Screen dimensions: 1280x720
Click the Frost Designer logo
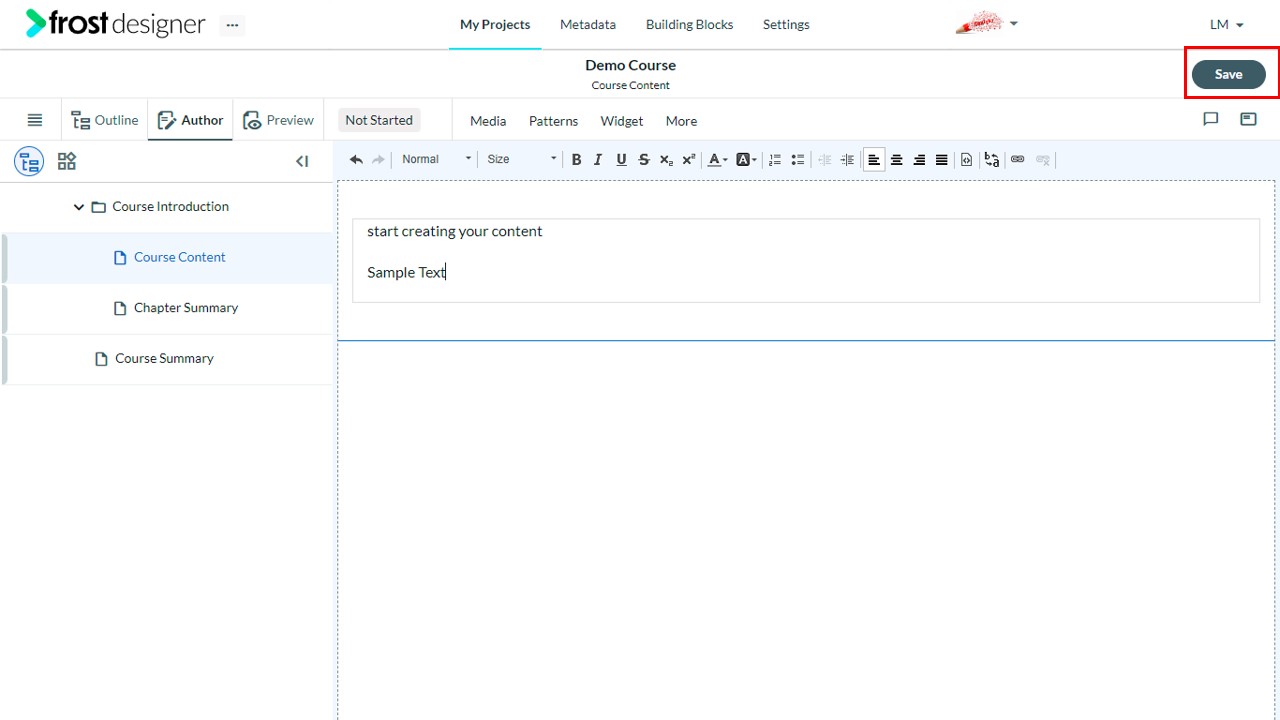pos(115,24)
